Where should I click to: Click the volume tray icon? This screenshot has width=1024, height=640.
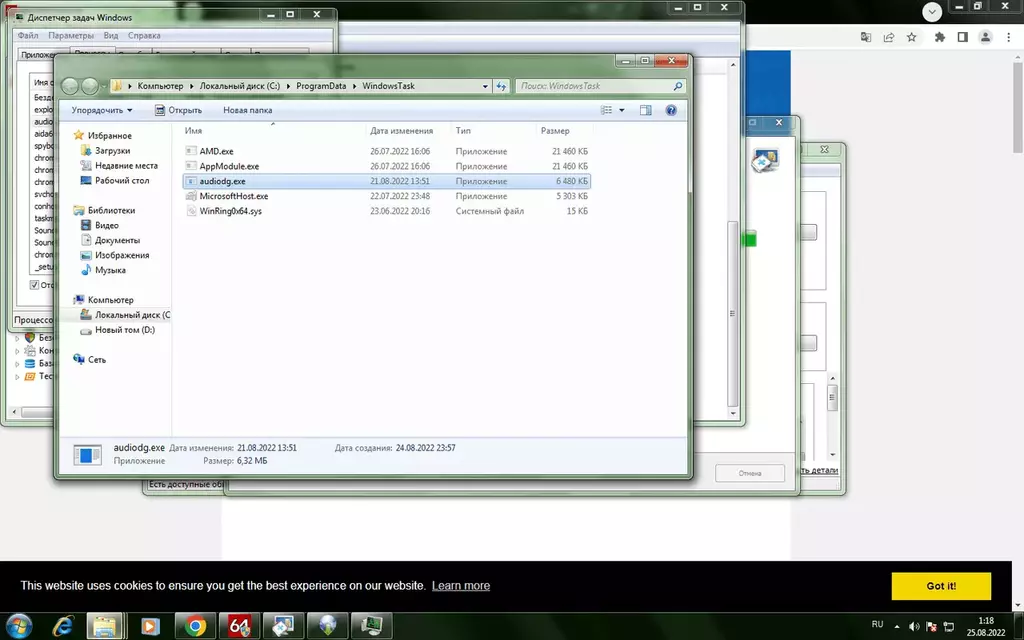(914, 626)
